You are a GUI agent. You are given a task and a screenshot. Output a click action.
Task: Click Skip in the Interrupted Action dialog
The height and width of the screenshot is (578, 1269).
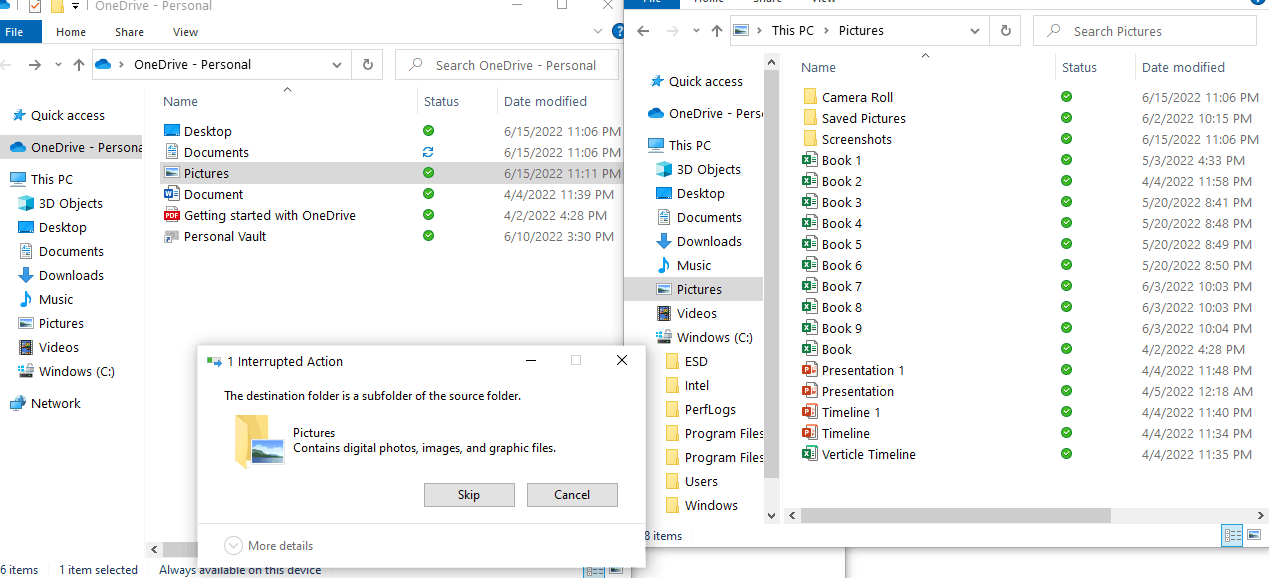point(469,495)
